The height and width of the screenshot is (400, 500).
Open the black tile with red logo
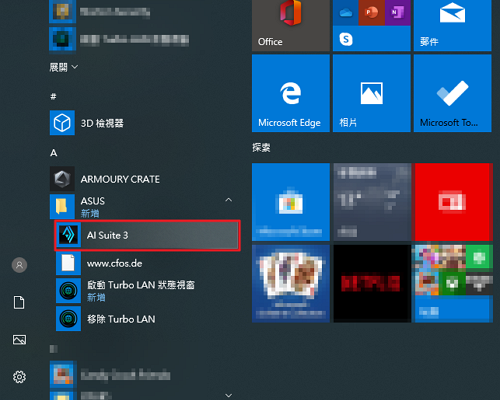coord(371,284)
